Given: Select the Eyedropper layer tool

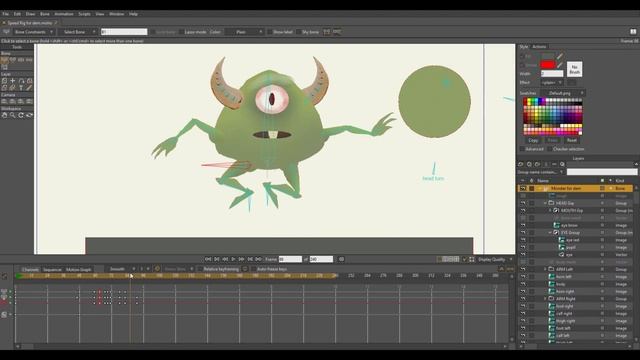Looking at the screenshot, I should click(x=29, y=87).
